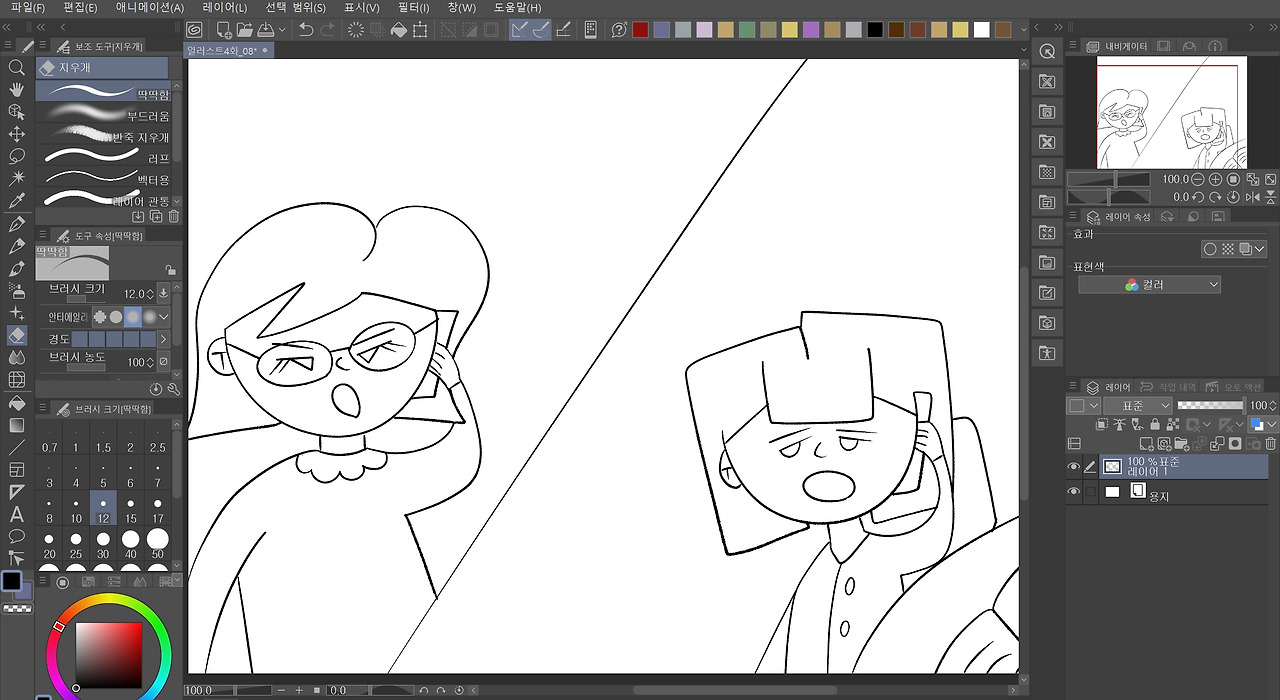
Task: Zoom in in Navigator panel
Action: (1215, 179)
